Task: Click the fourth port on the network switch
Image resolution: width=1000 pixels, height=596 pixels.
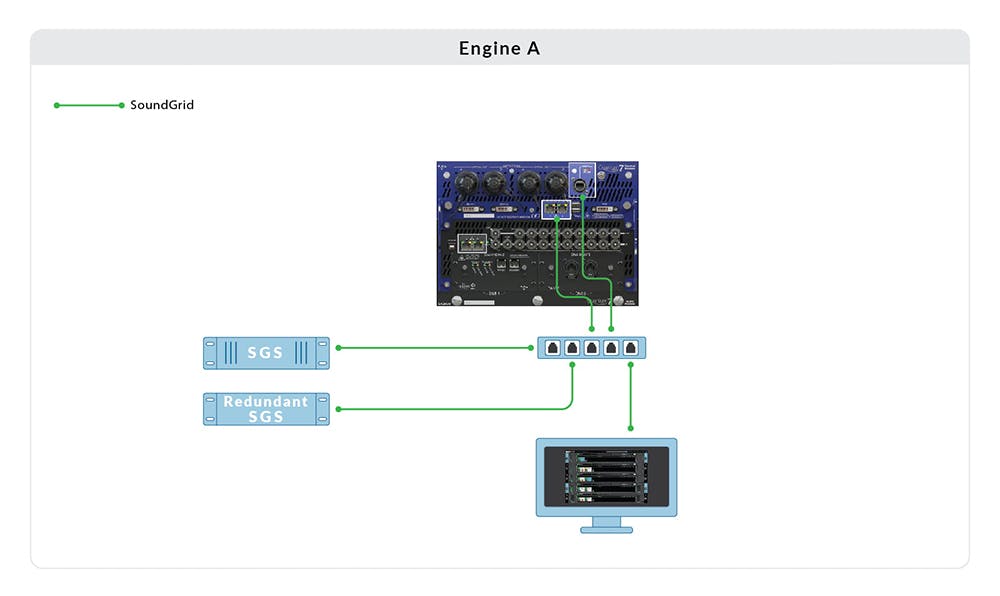Action: pyautogui.click(x=611, y=348)
